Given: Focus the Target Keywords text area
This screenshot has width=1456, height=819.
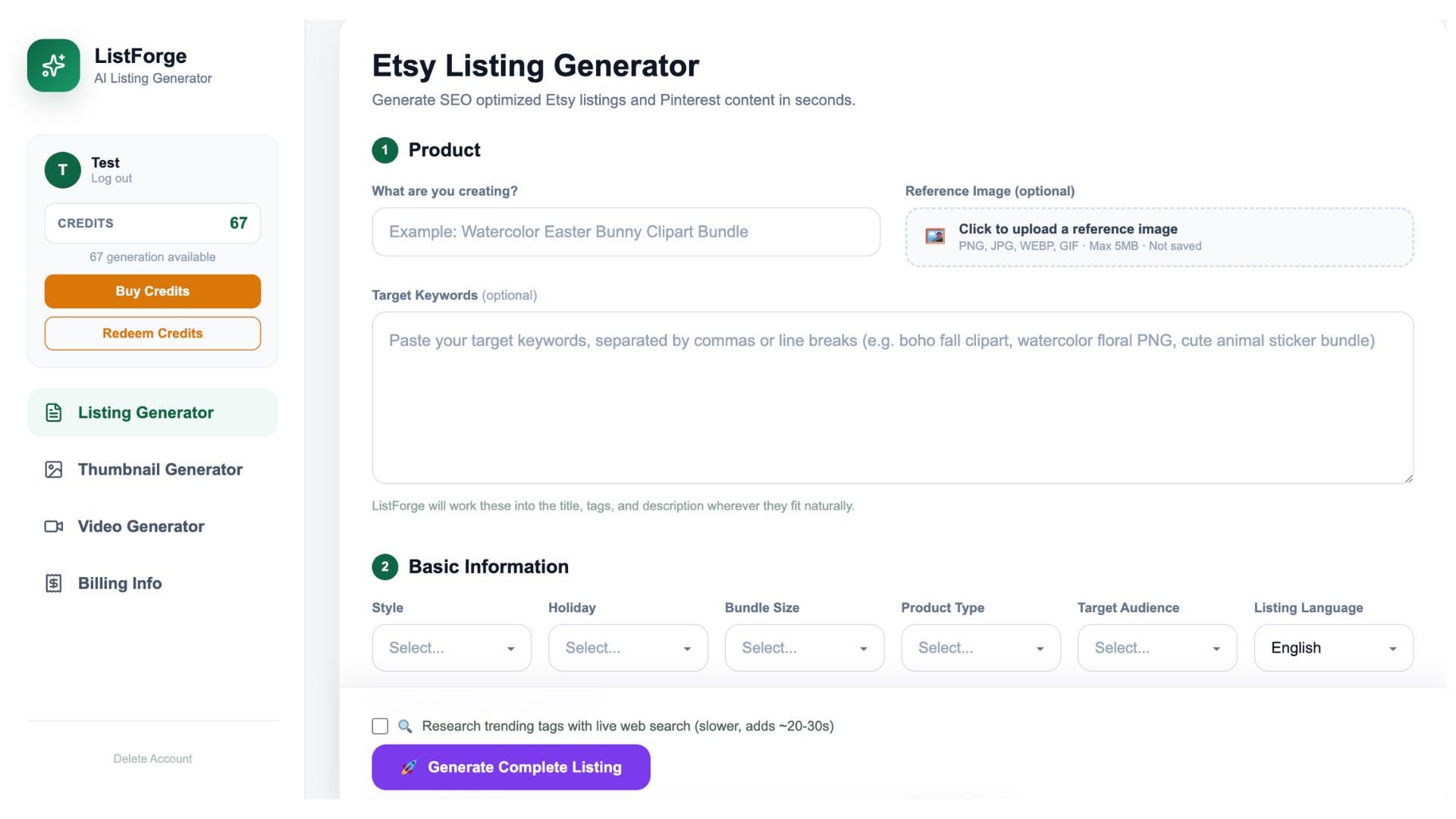Looking at the screenshot, I should pyautogui.click(x=893, y=397).
